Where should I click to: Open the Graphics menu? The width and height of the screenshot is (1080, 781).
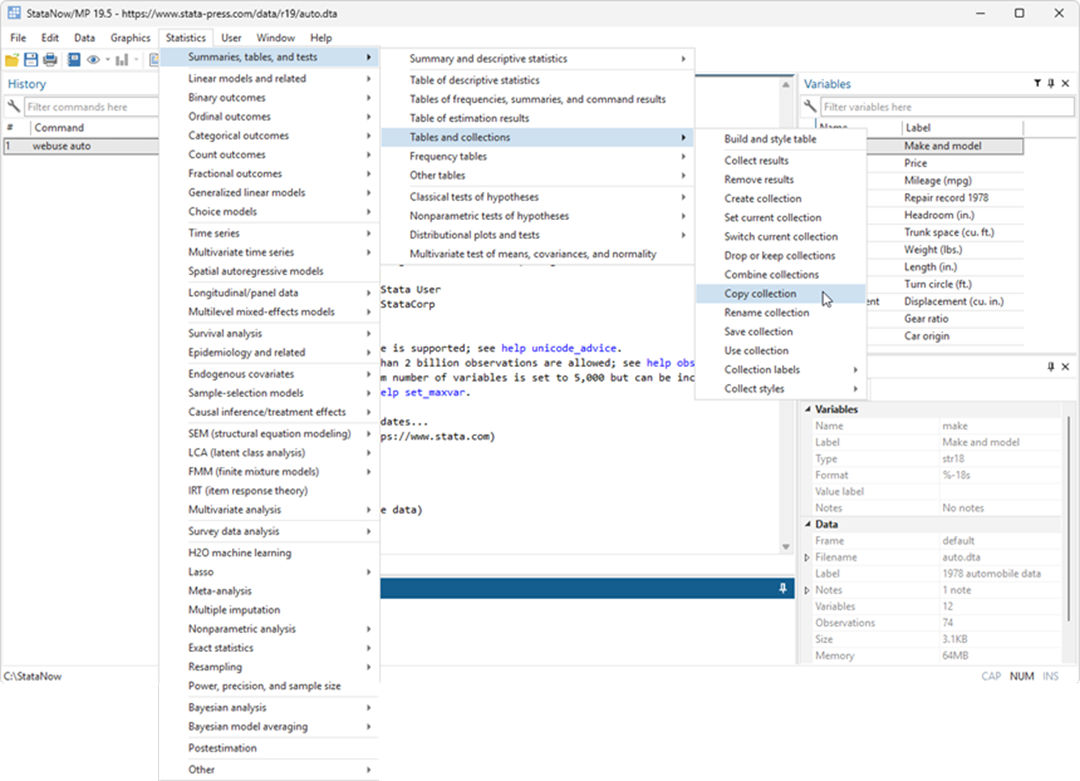pyautogui.click(x=129, y=38)
